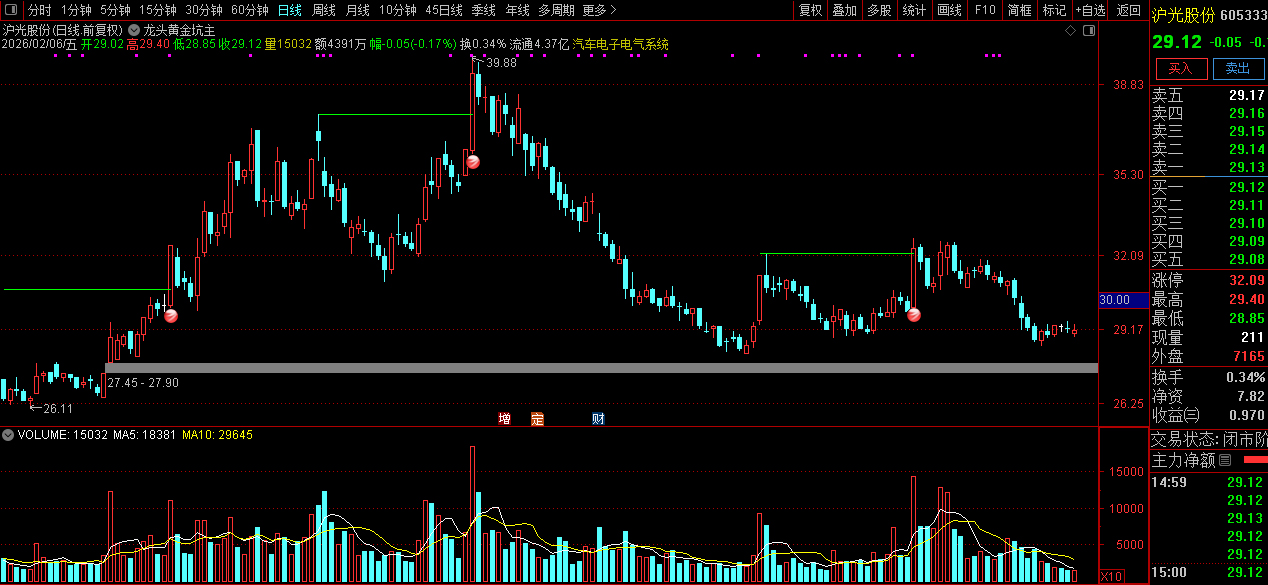This screenshot has height=585, width=1268.
Task: Select the red signal marker at chart left
Action: point(171,315)
